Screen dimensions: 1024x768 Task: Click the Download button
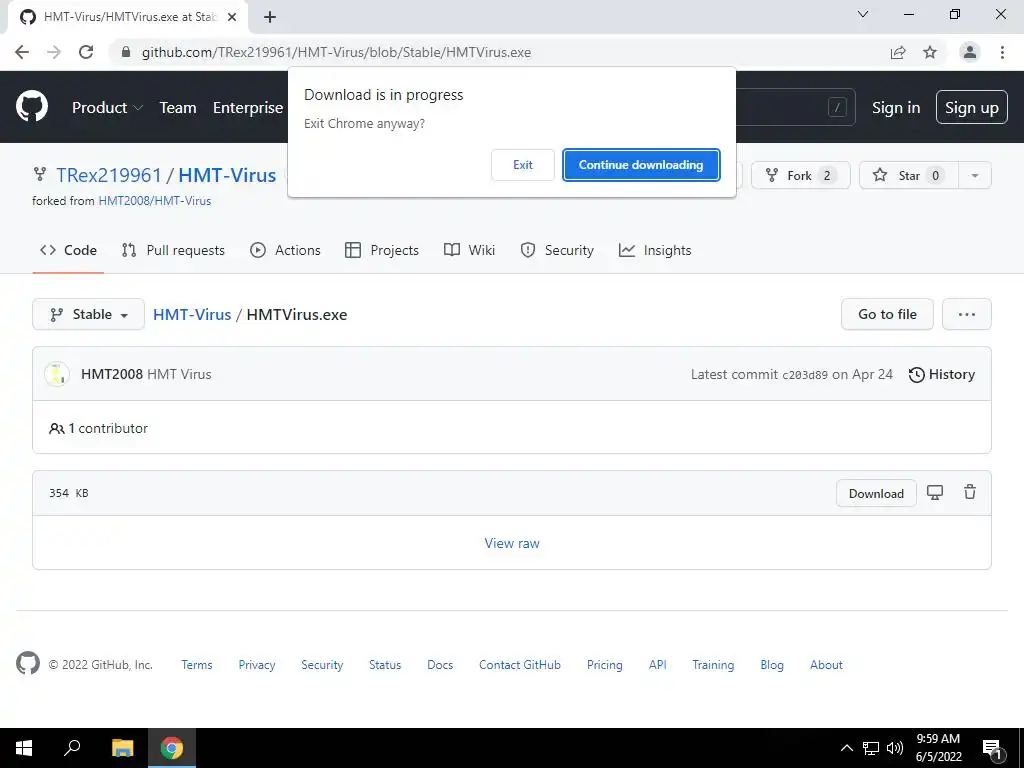coord(876,494)
